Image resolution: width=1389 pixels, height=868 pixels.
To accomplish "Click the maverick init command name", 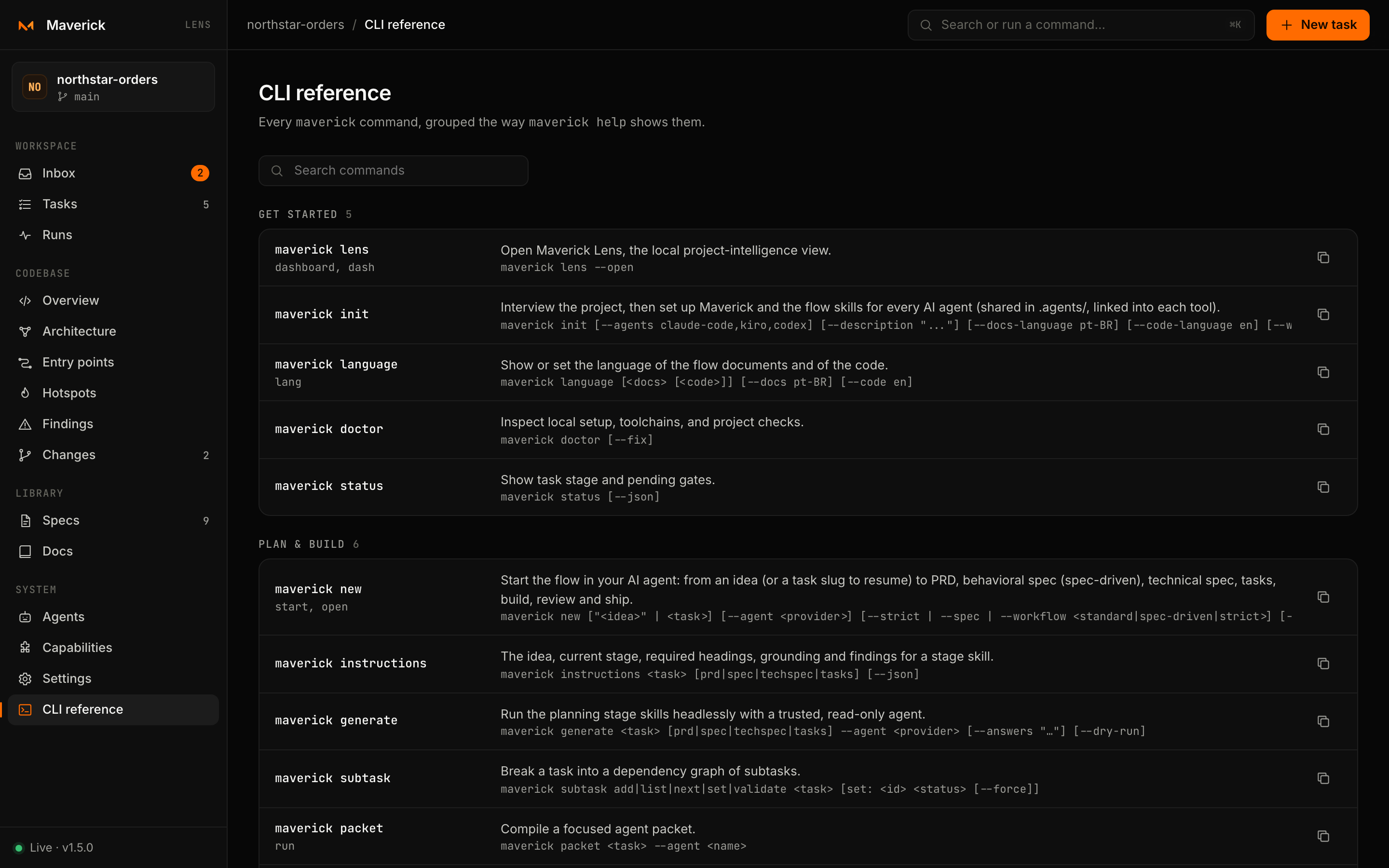I will tap(321, 314).
